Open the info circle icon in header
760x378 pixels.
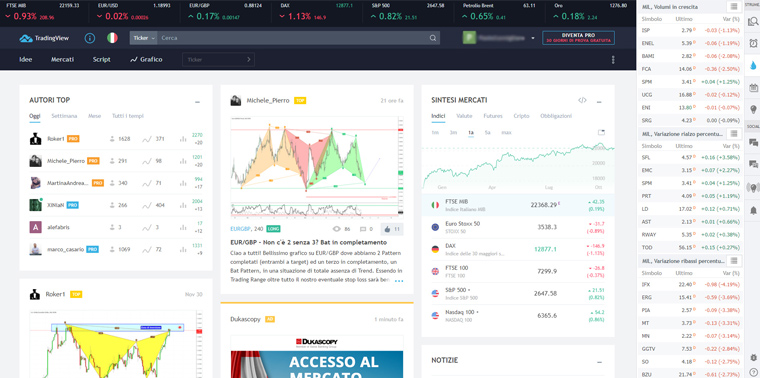(90, 38)
